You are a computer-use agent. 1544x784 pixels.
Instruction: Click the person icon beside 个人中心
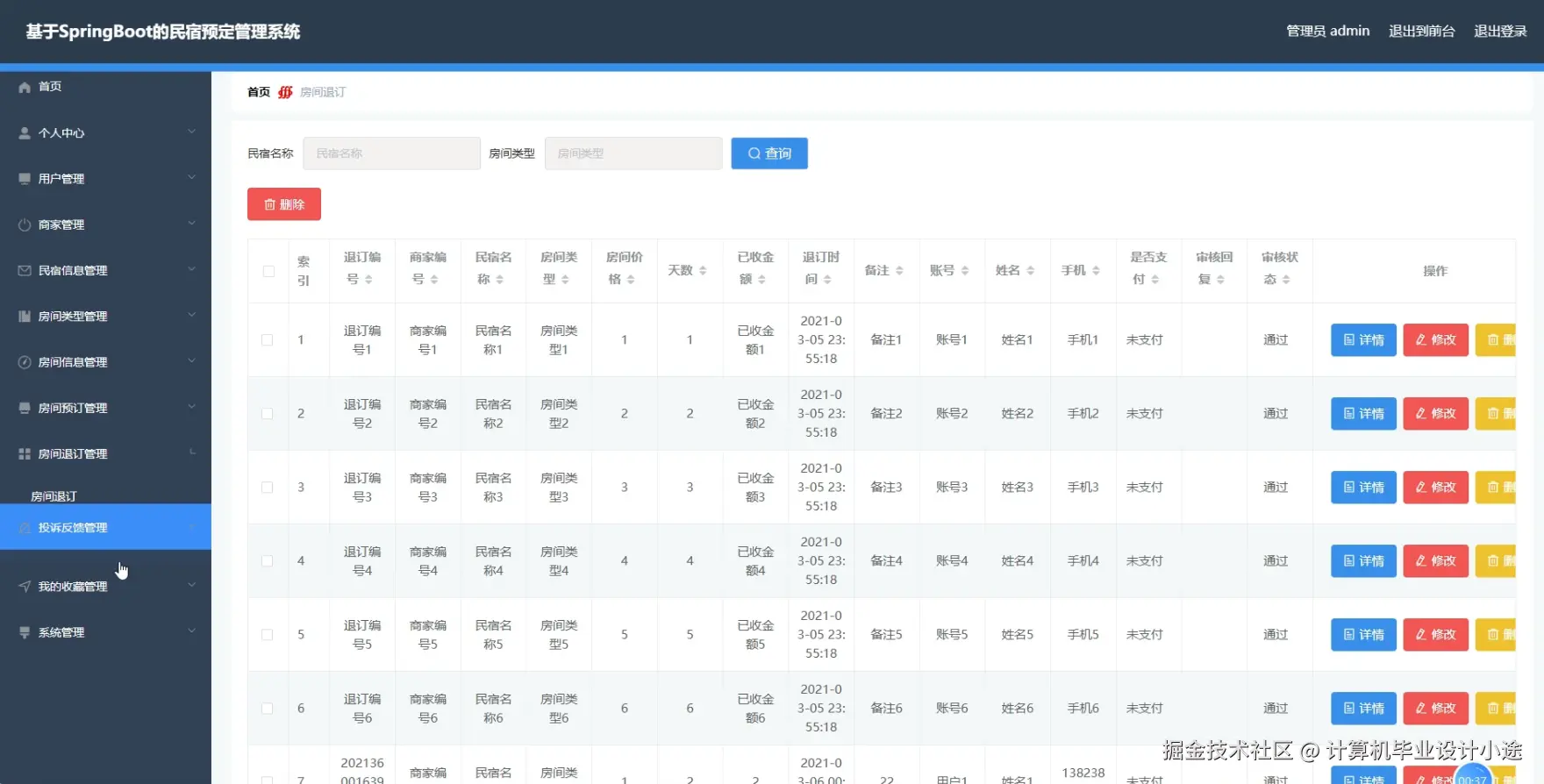click(25, 133)
